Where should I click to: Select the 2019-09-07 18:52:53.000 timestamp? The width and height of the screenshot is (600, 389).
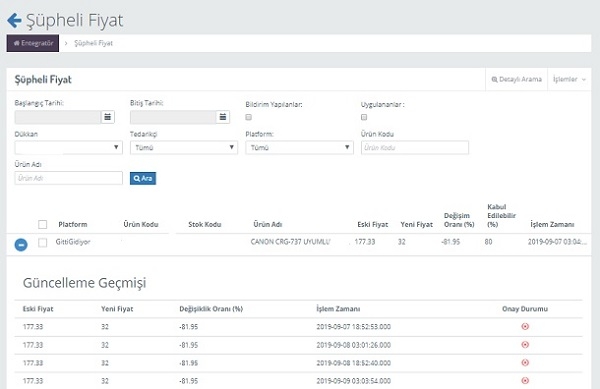(354, 327)
